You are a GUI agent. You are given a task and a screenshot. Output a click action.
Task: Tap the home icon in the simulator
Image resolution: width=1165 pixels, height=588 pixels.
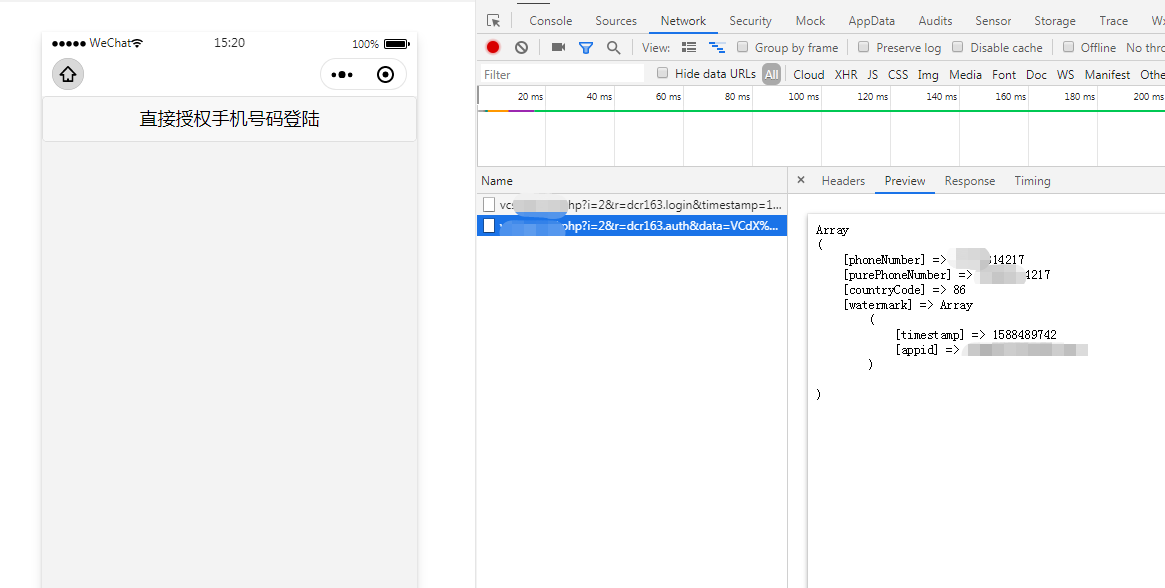[x=68, y=74]
